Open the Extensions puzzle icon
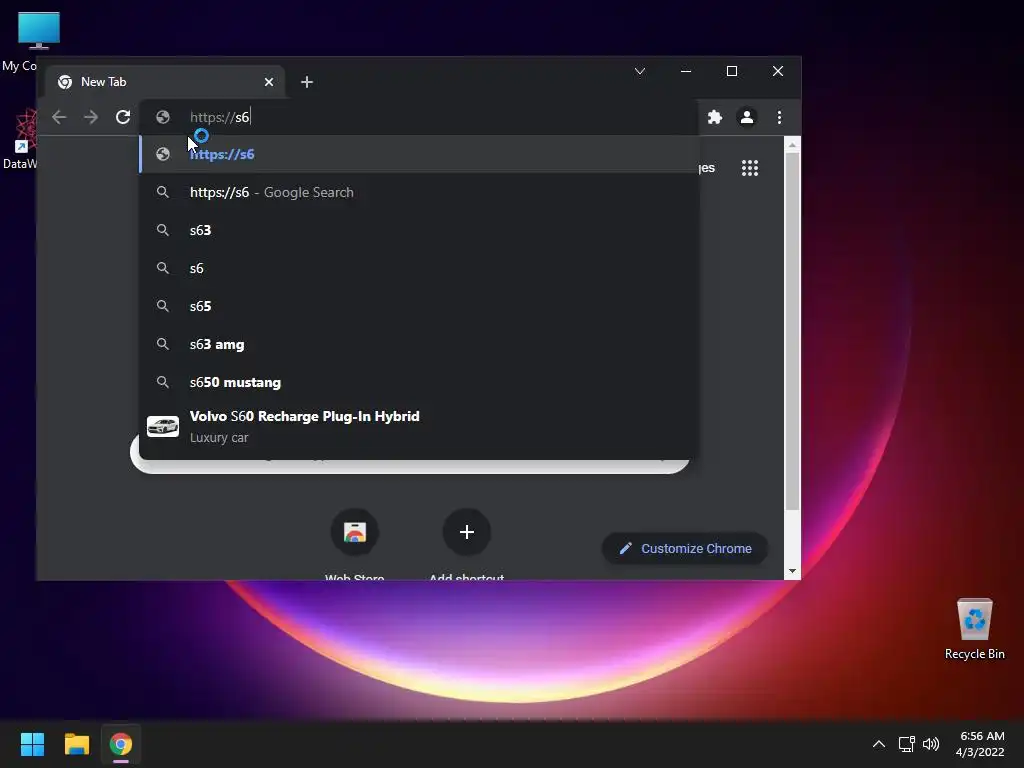This screenshot has width=1024, height=768. click(x=715, y=117)
